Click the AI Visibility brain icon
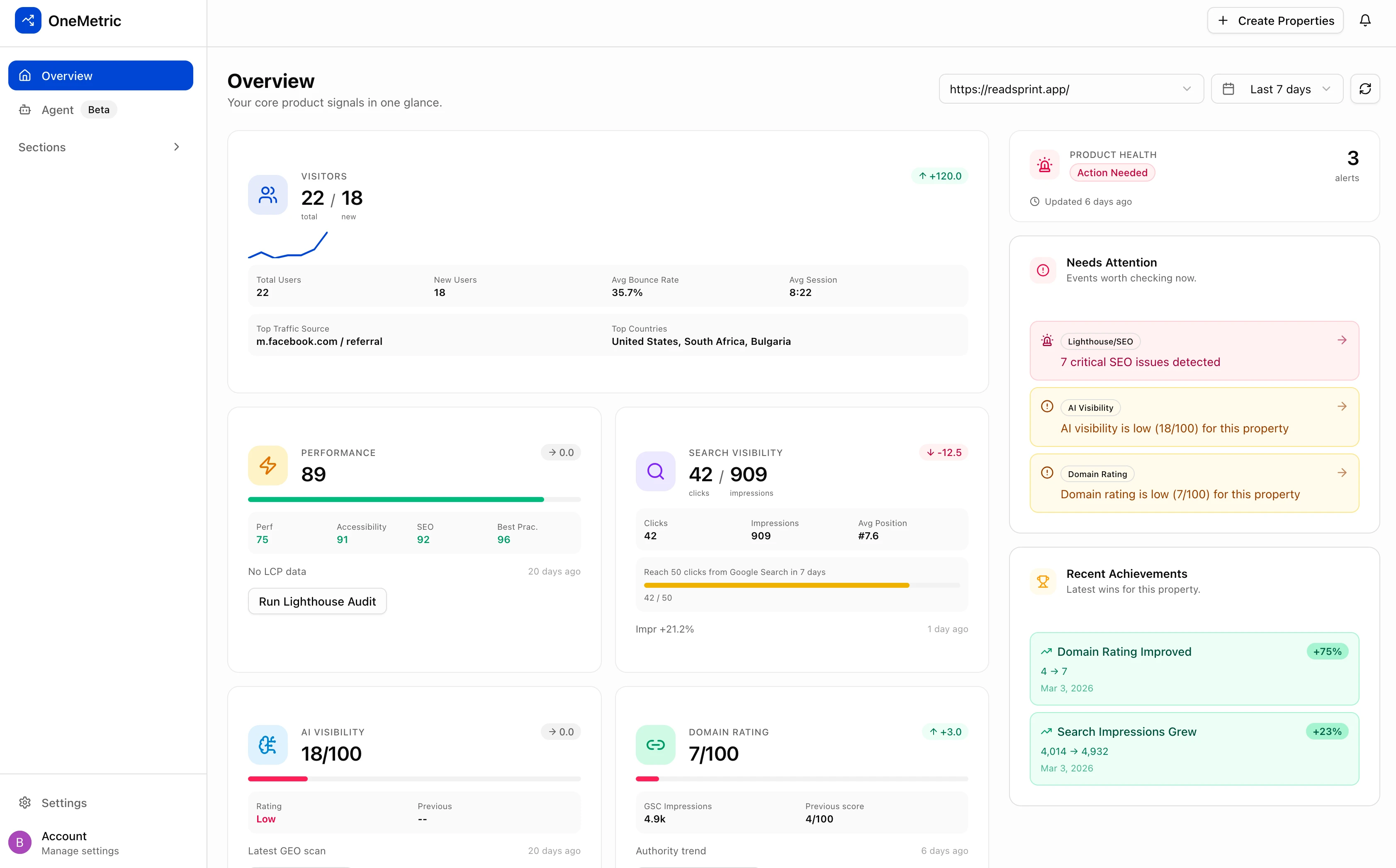This screenshot has height=868, width=1396. (x=268, y=744)
